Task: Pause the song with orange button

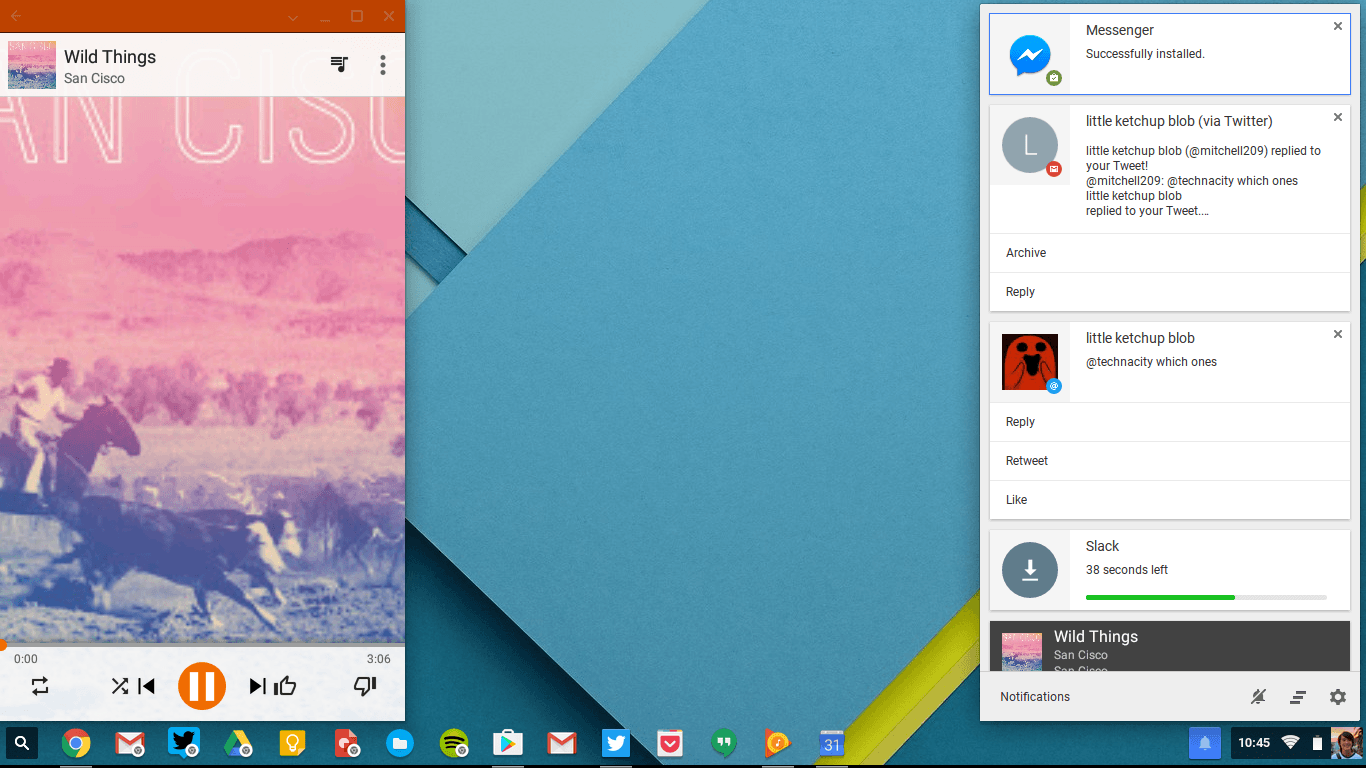Action: click(x=202, y=686)
